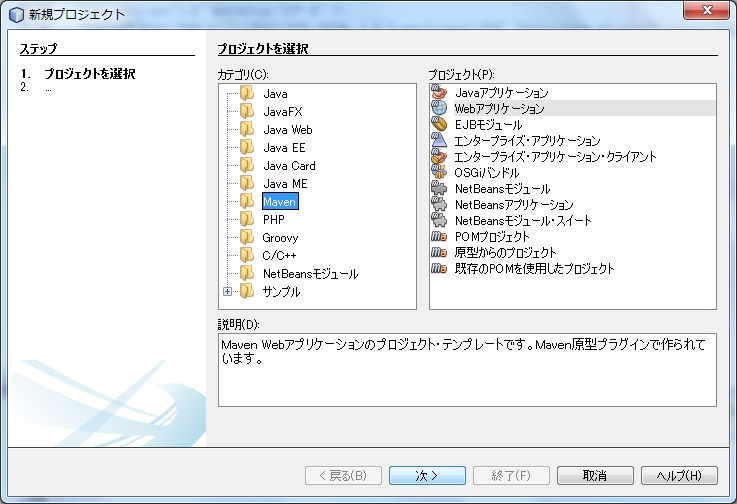Select the PHP category label
This screenshot has height=504, width=737.
point(274,220)
